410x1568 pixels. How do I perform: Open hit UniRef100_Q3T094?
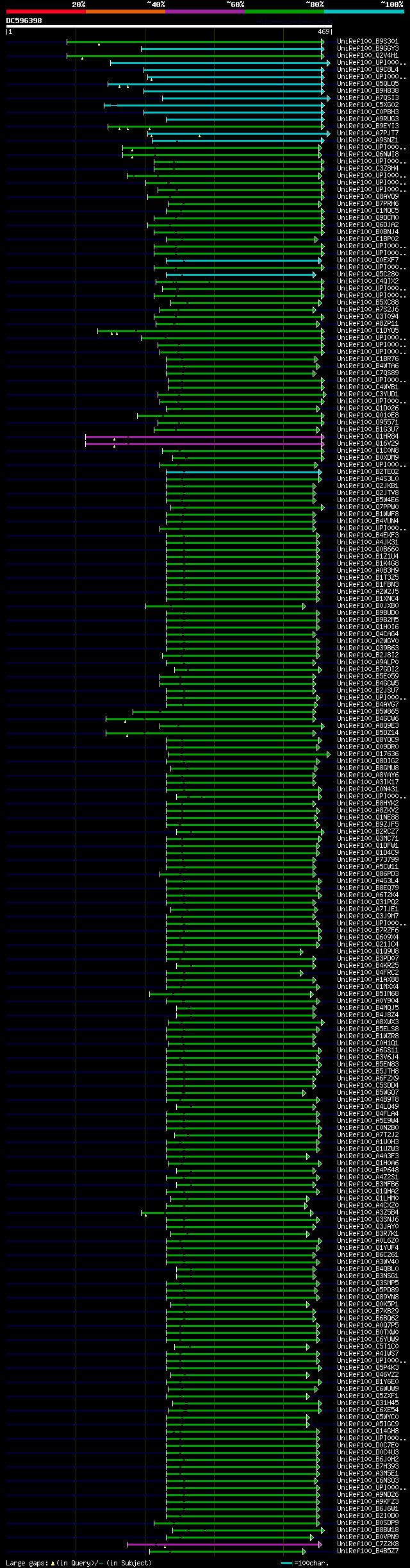tap(368, 317)
